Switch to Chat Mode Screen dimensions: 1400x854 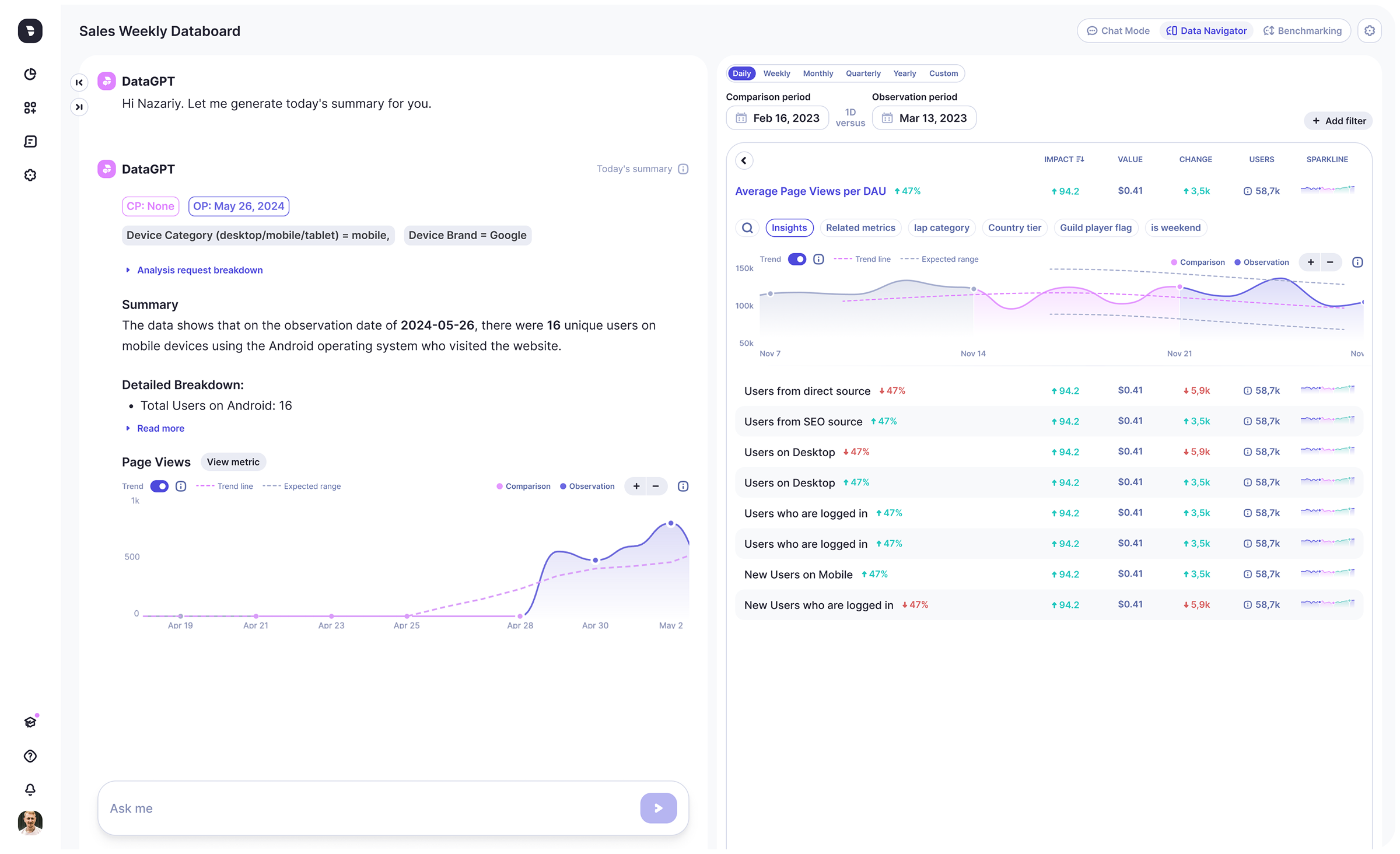tap(1118, 31)
